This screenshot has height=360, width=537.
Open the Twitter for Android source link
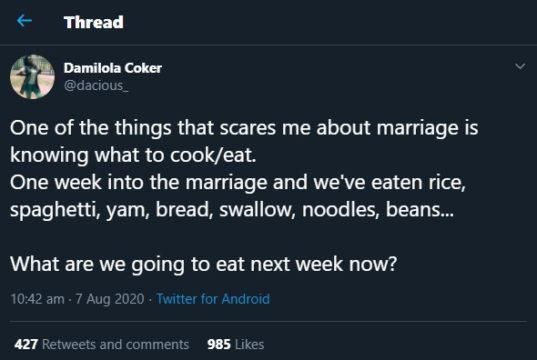click(x=213, y=299)
